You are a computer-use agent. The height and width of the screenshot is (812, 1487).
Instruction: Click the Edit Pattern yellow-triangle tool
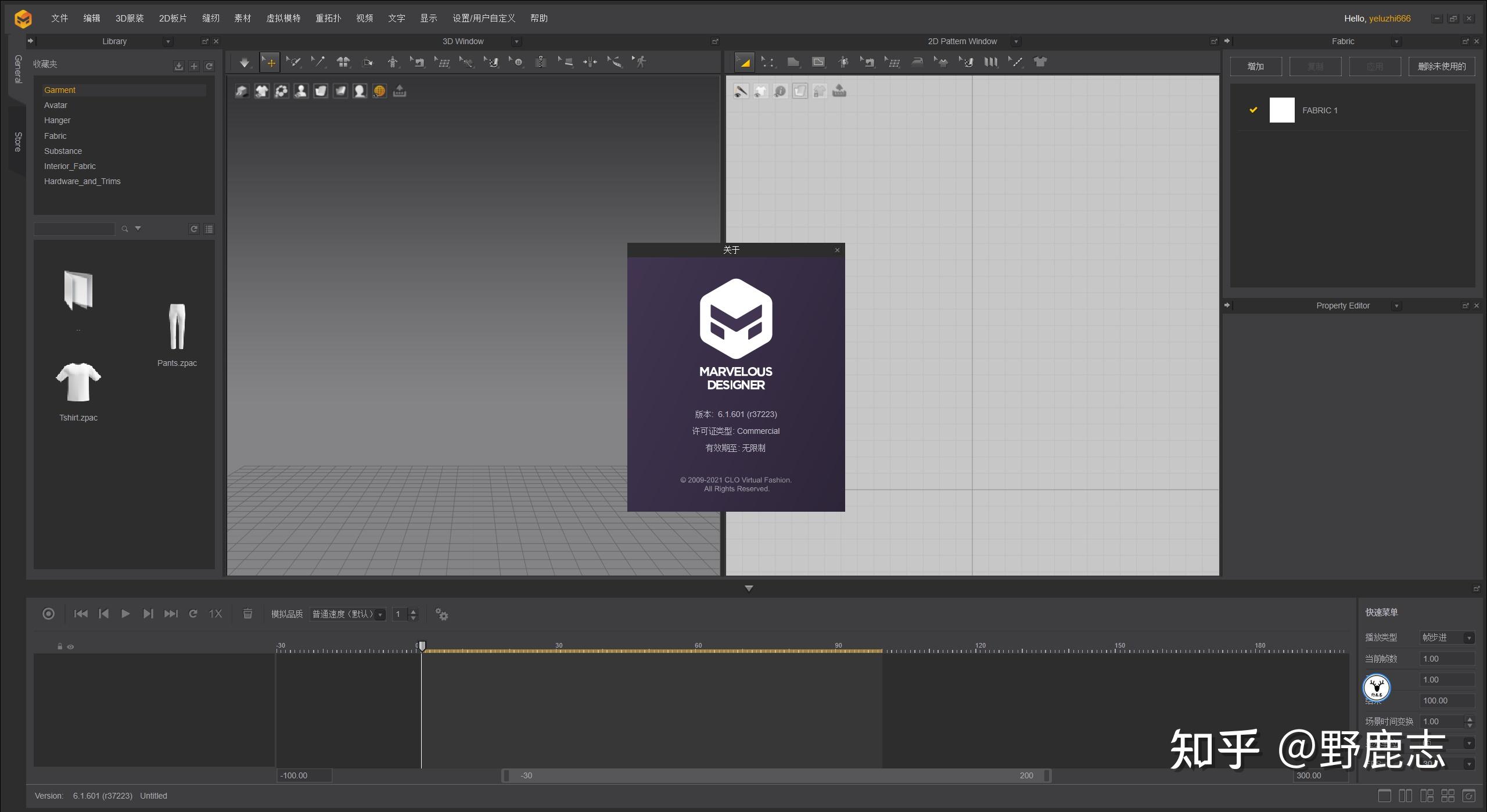743,62
